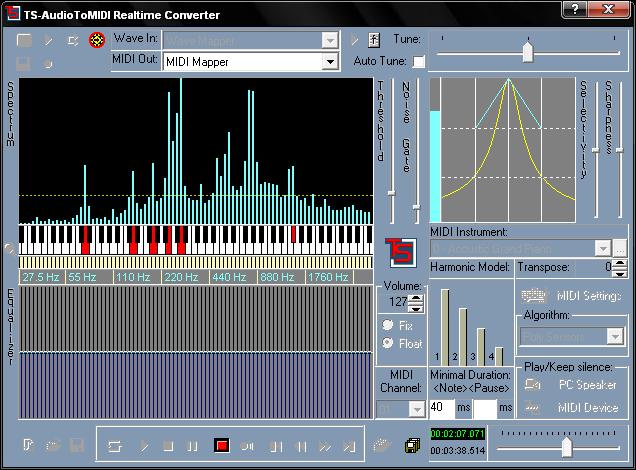This screenshot has height=470, width=636.
Task: Click harmonic model bar 3
Action: (481, 346)
